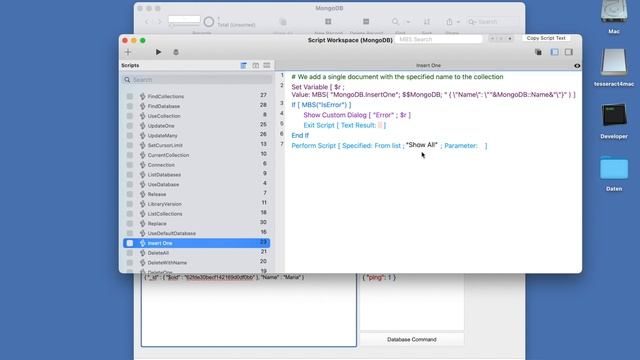Click the script icon beside ListDatabases
640x360 pixels.
click(x=142, y=175)
